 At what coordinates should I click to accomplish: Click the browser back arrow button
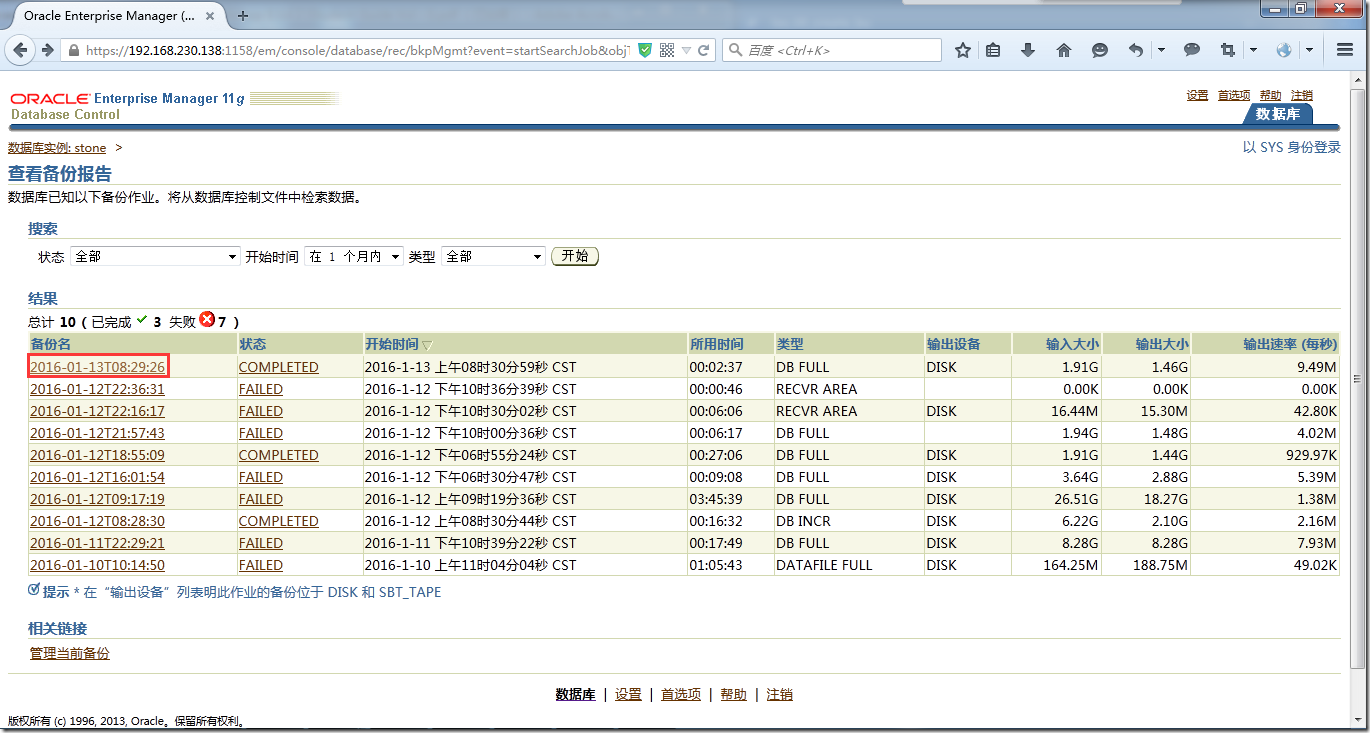tap(21, 50)
